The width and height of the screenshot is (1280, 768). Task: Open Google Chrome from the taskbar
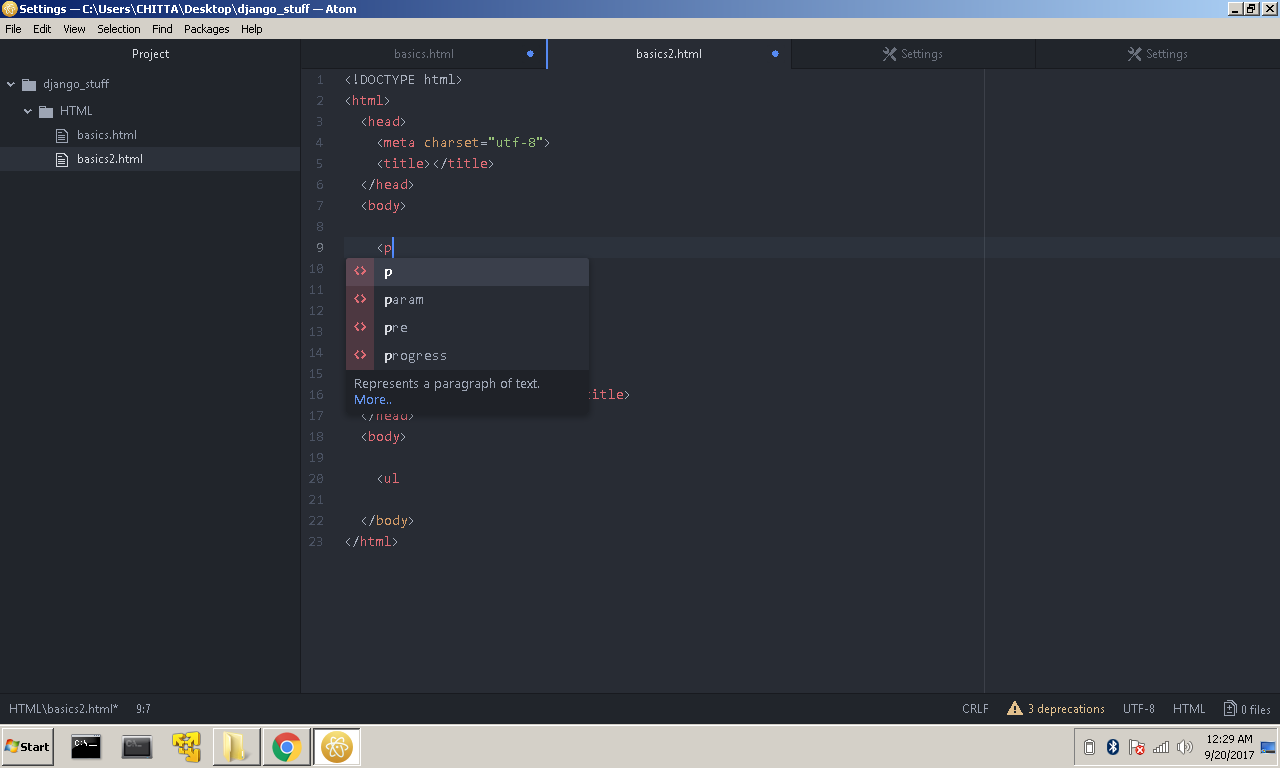[287, 747]
